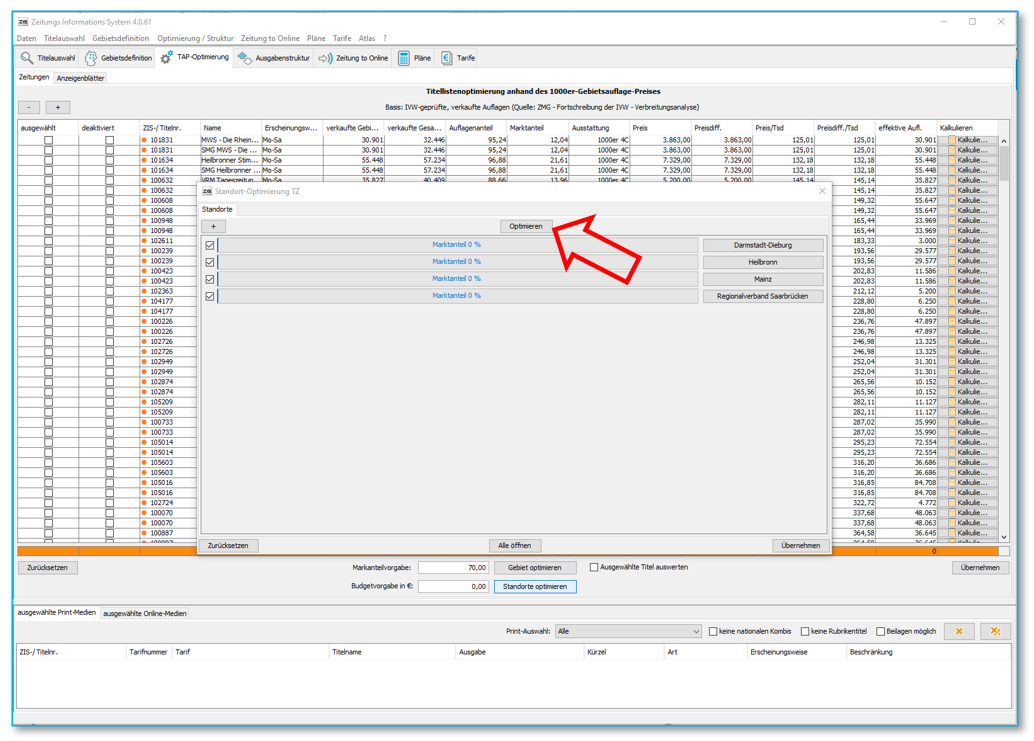Open the Print-Auswahl dropdown
This screenshot has width=1034, height=741.
tap(628, 632)
